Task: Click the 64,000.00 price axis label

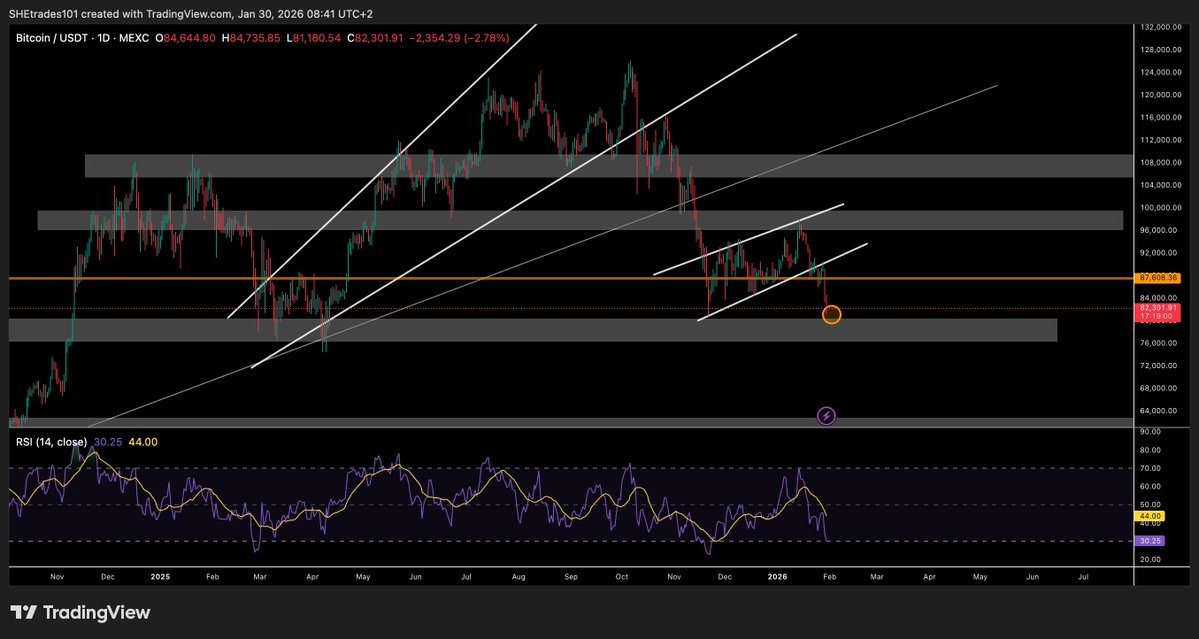Action: (1160, 410)
